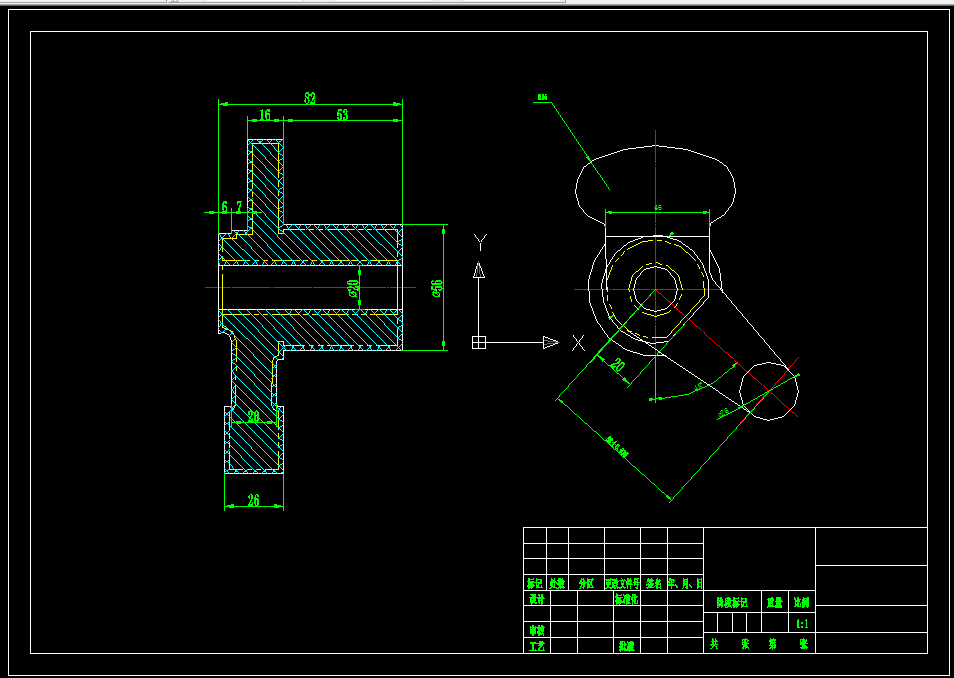
Task: Select the 阶段标记 title block label
Action: pyautogui.click(x=732, y=603)
